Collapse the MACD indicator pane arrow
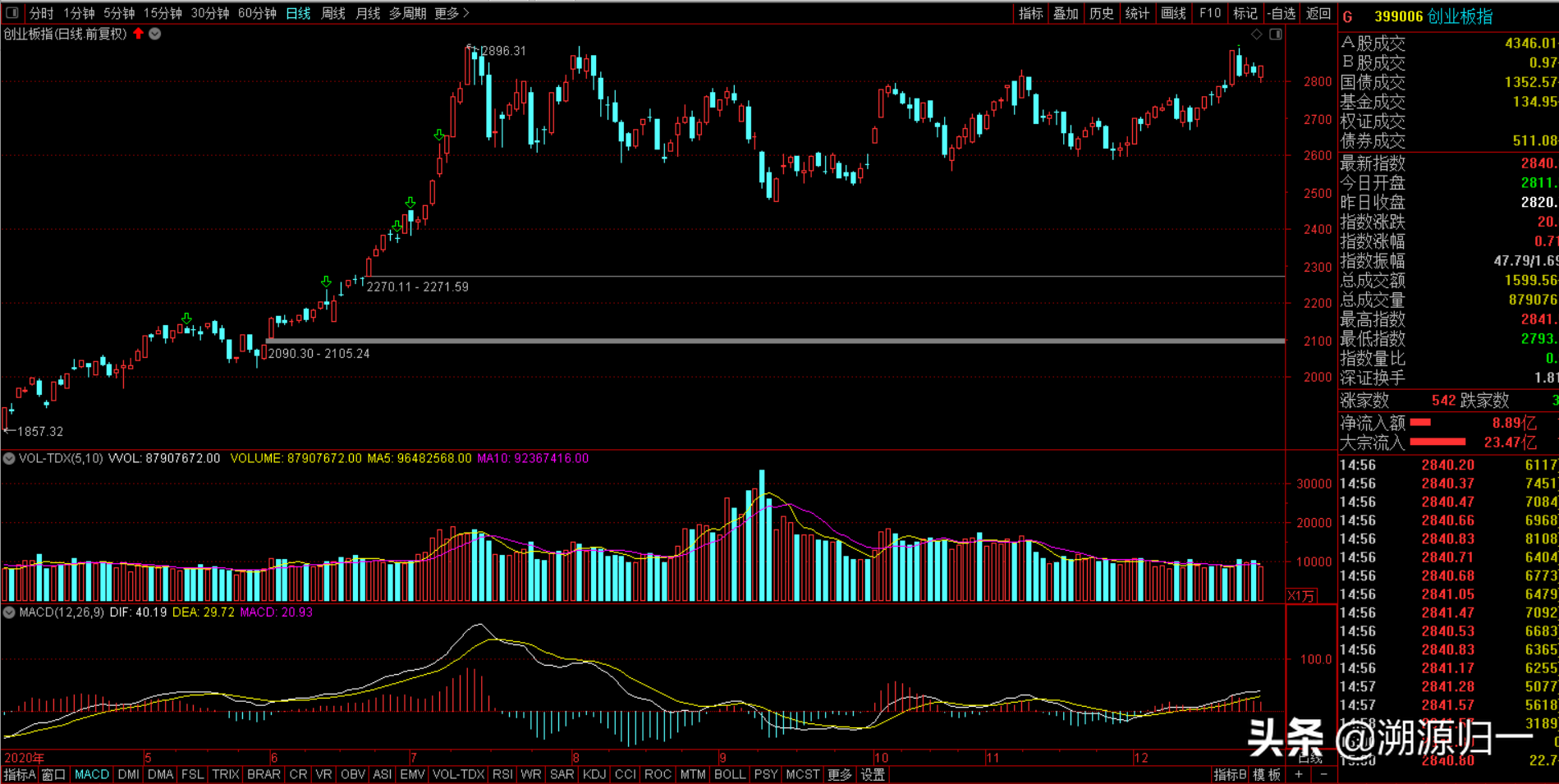This screenshot has width=1559, height=784. coord(9,612)
